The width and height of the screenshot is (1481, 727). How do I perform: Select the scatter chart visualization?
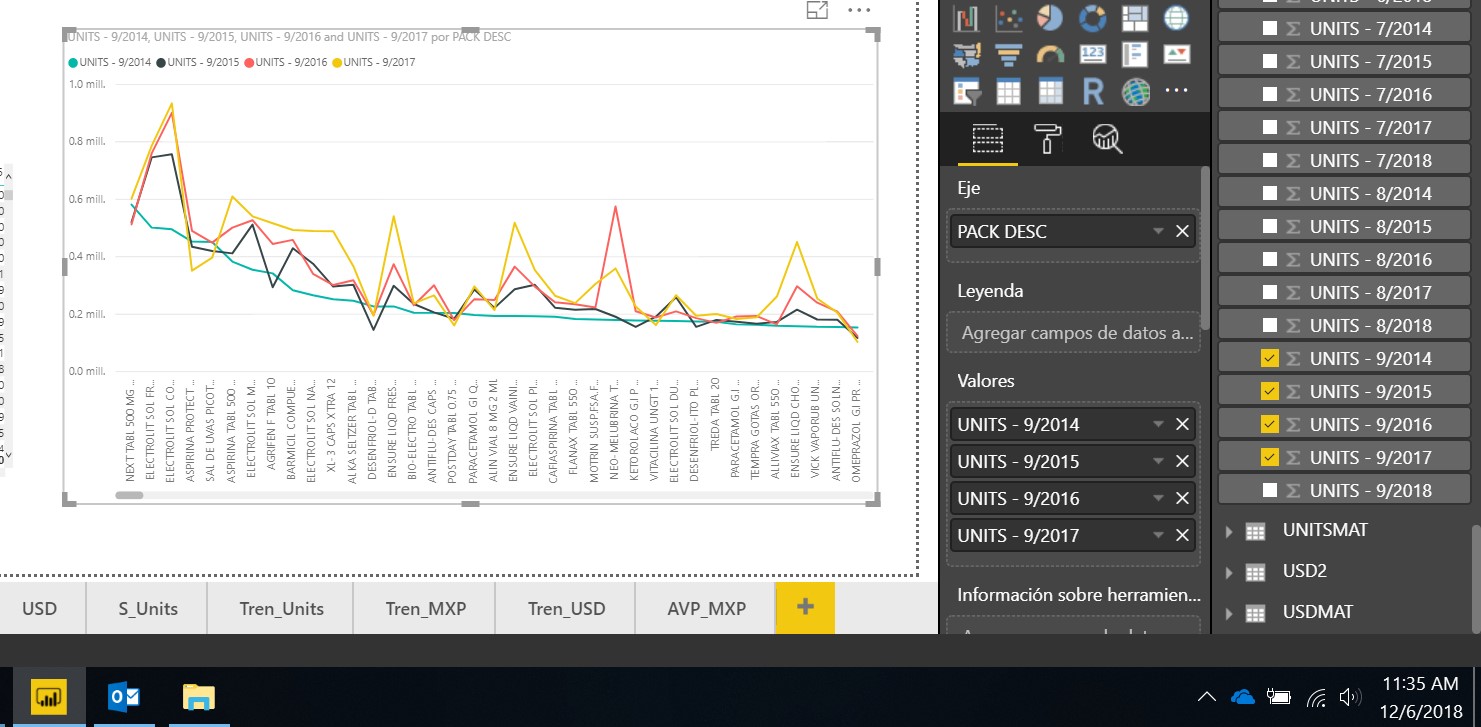(x=1009, y=18)
